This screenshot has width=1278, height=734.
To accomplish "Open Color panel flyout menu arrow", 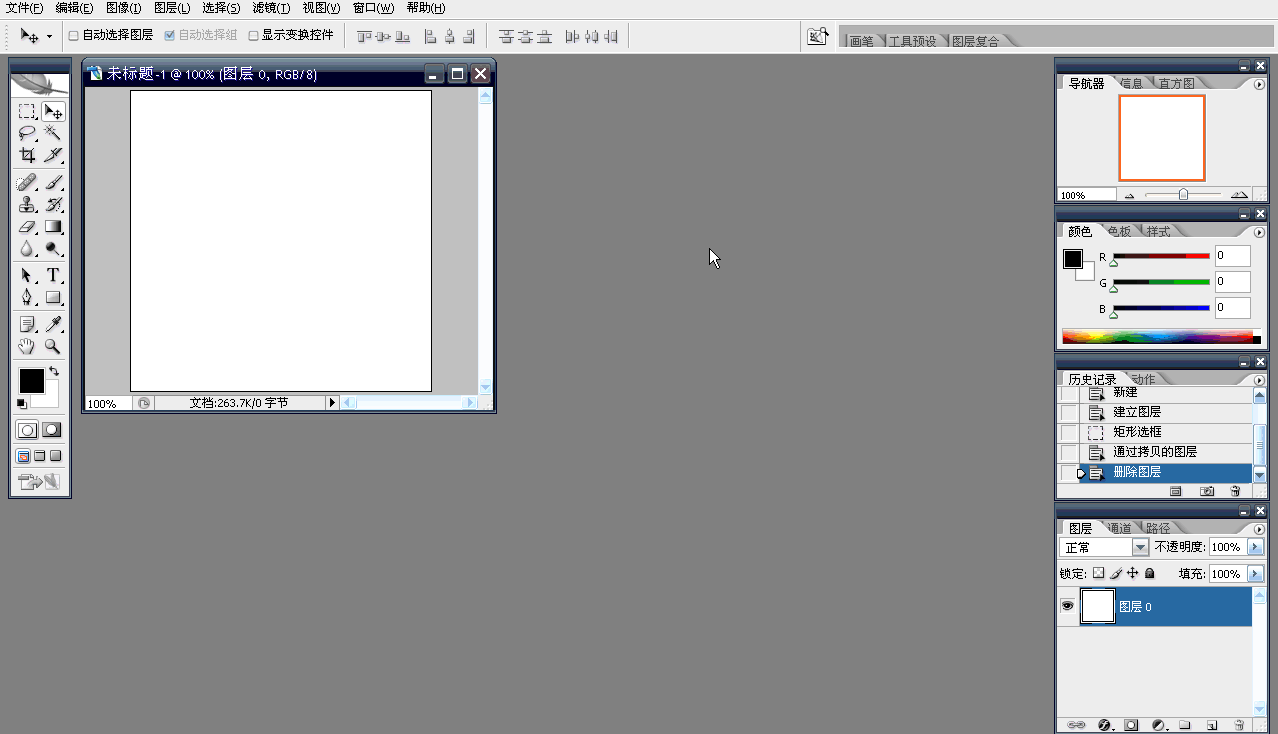I will click(x=1260, y=232).
